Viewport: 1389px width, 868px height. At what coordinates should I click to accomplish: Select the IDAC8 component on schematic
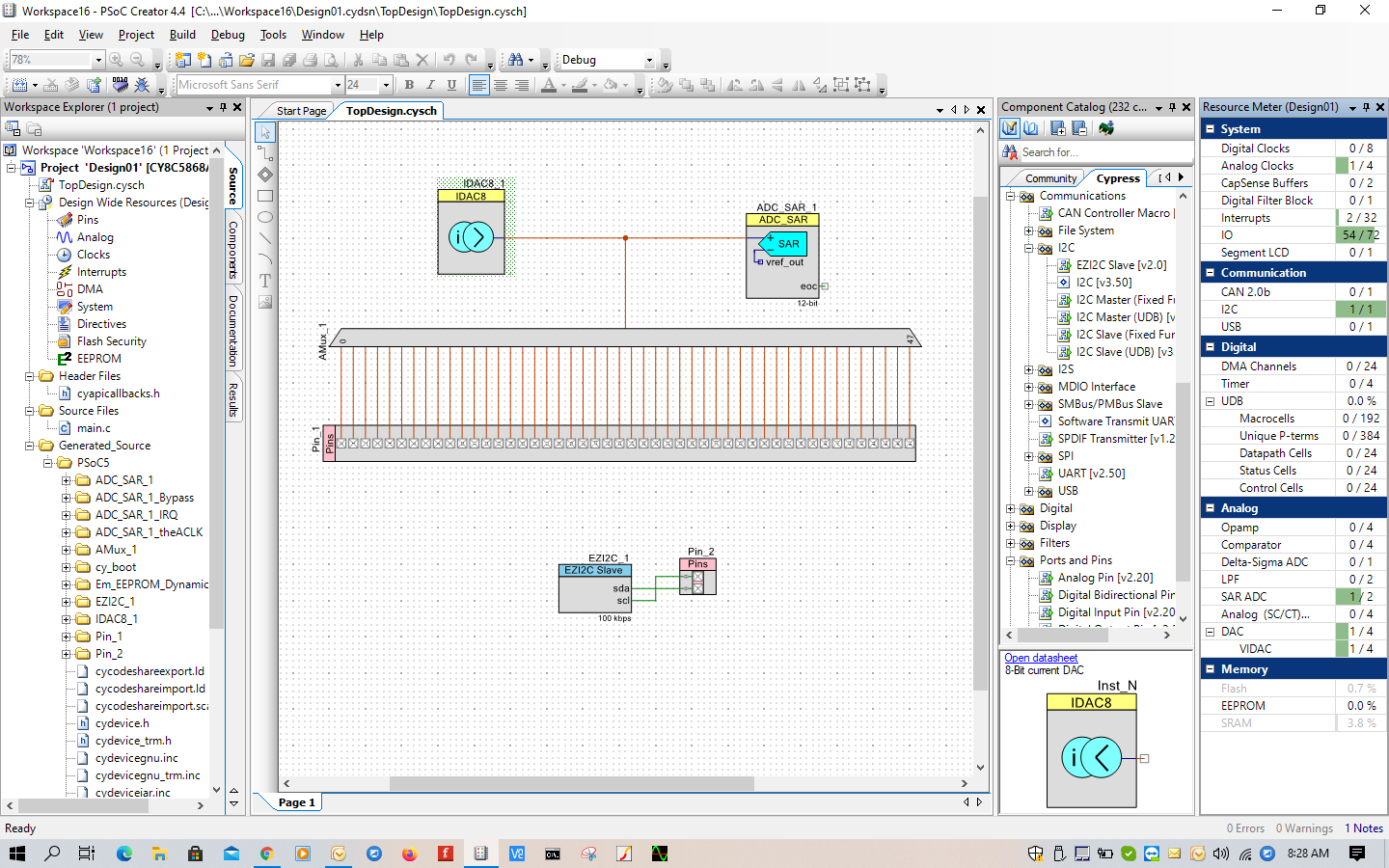471,231
